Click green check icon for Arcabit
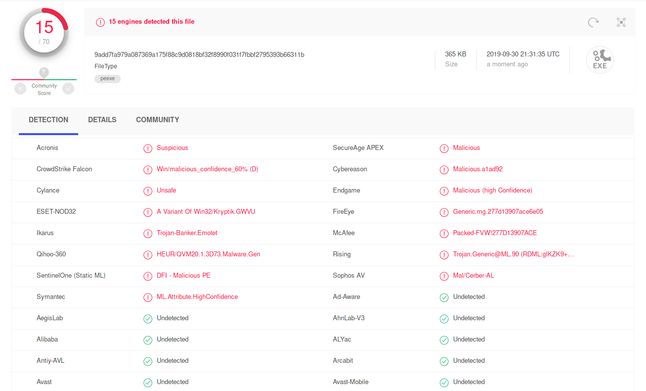Image resolution: width=646 pixels, height=391 pixels. pos(444,361)
